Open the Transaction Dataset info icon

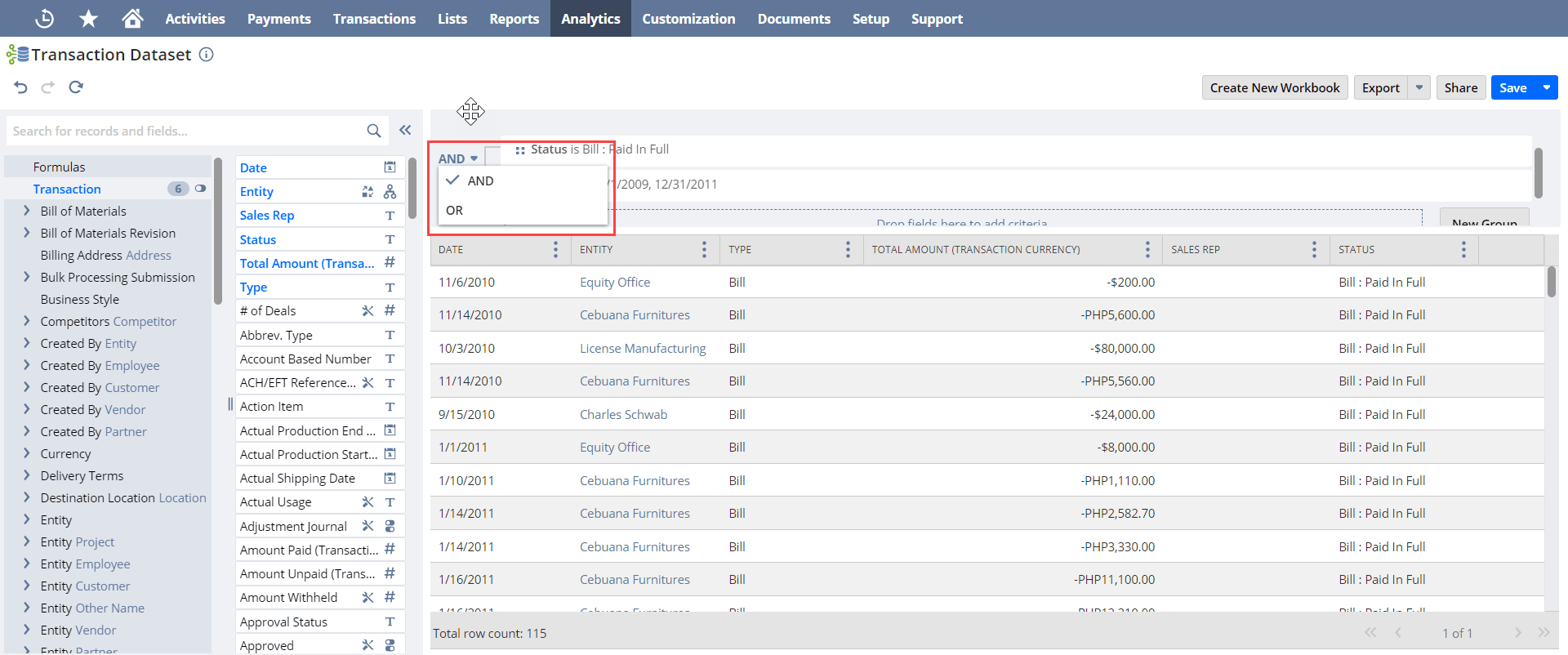(207, 55)
